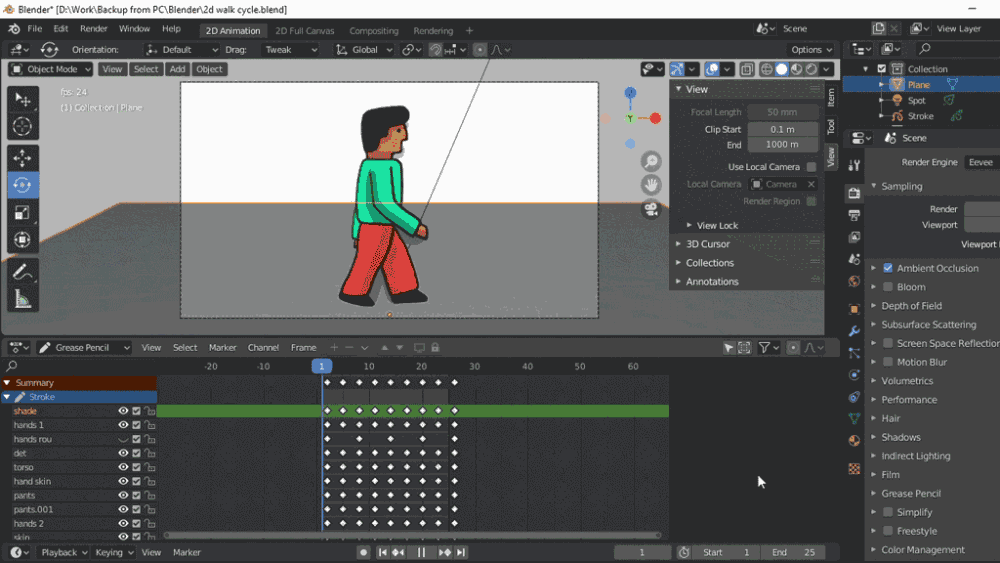Hide the hands 1 layer
Screen dimensions: 1000x563
tap(123, 425)
